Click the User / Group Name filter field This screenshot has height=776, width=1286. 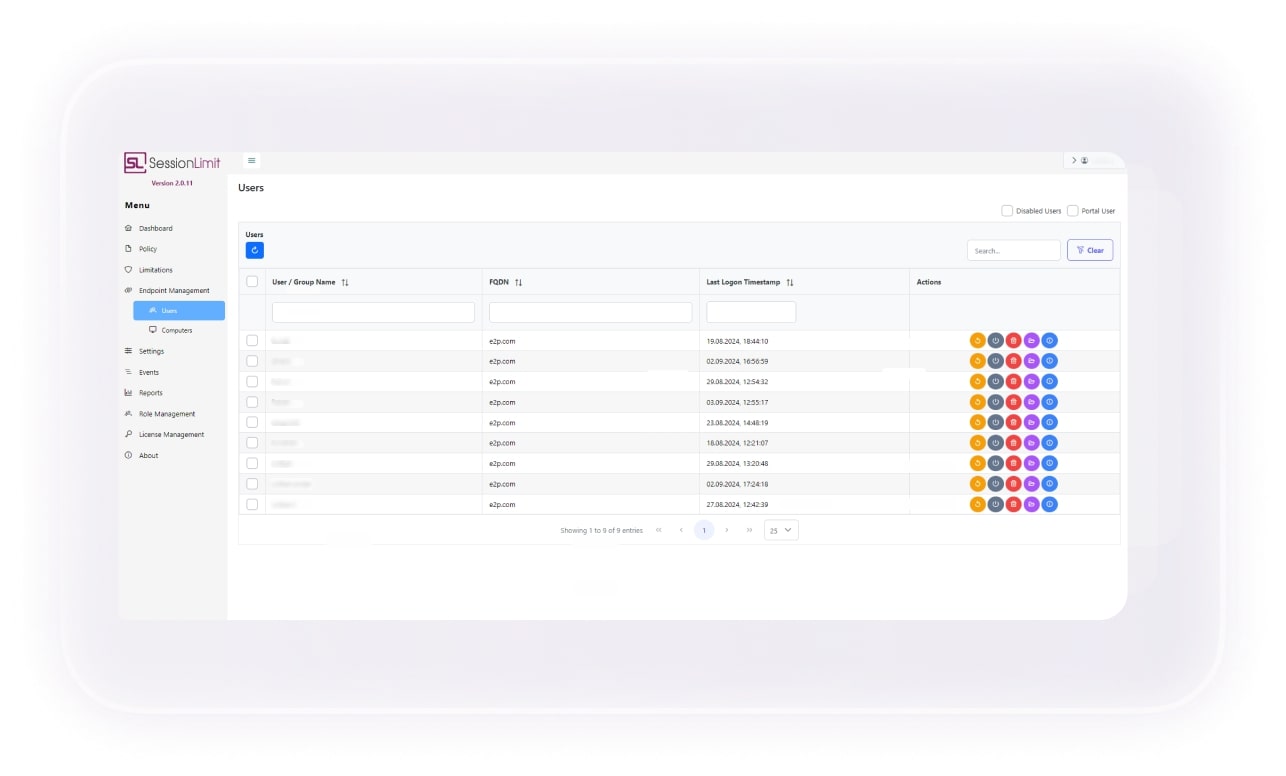pyautogui.click(x=373, y=312)
